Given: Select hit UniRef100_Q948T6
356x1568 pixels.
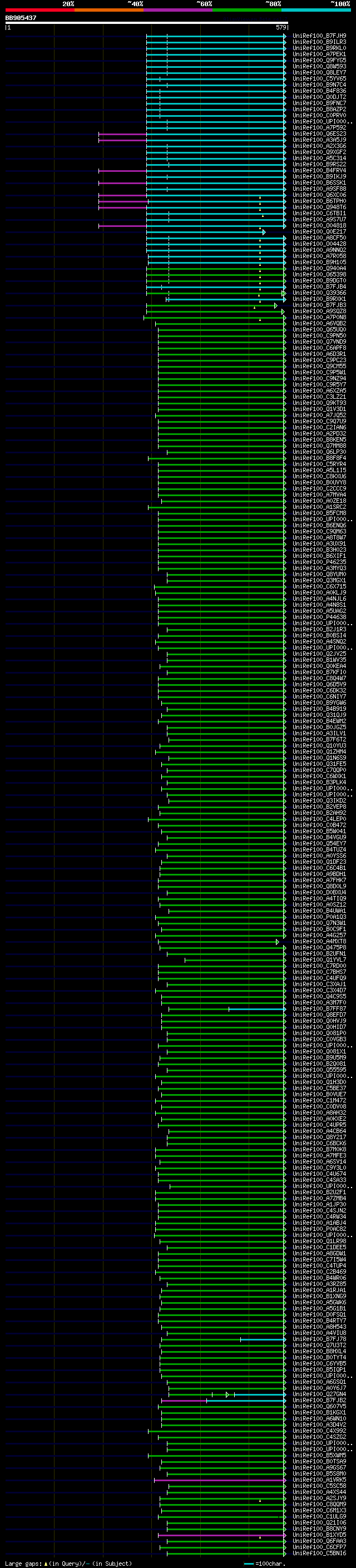Looking at the screenshot, I should [319, 207].
